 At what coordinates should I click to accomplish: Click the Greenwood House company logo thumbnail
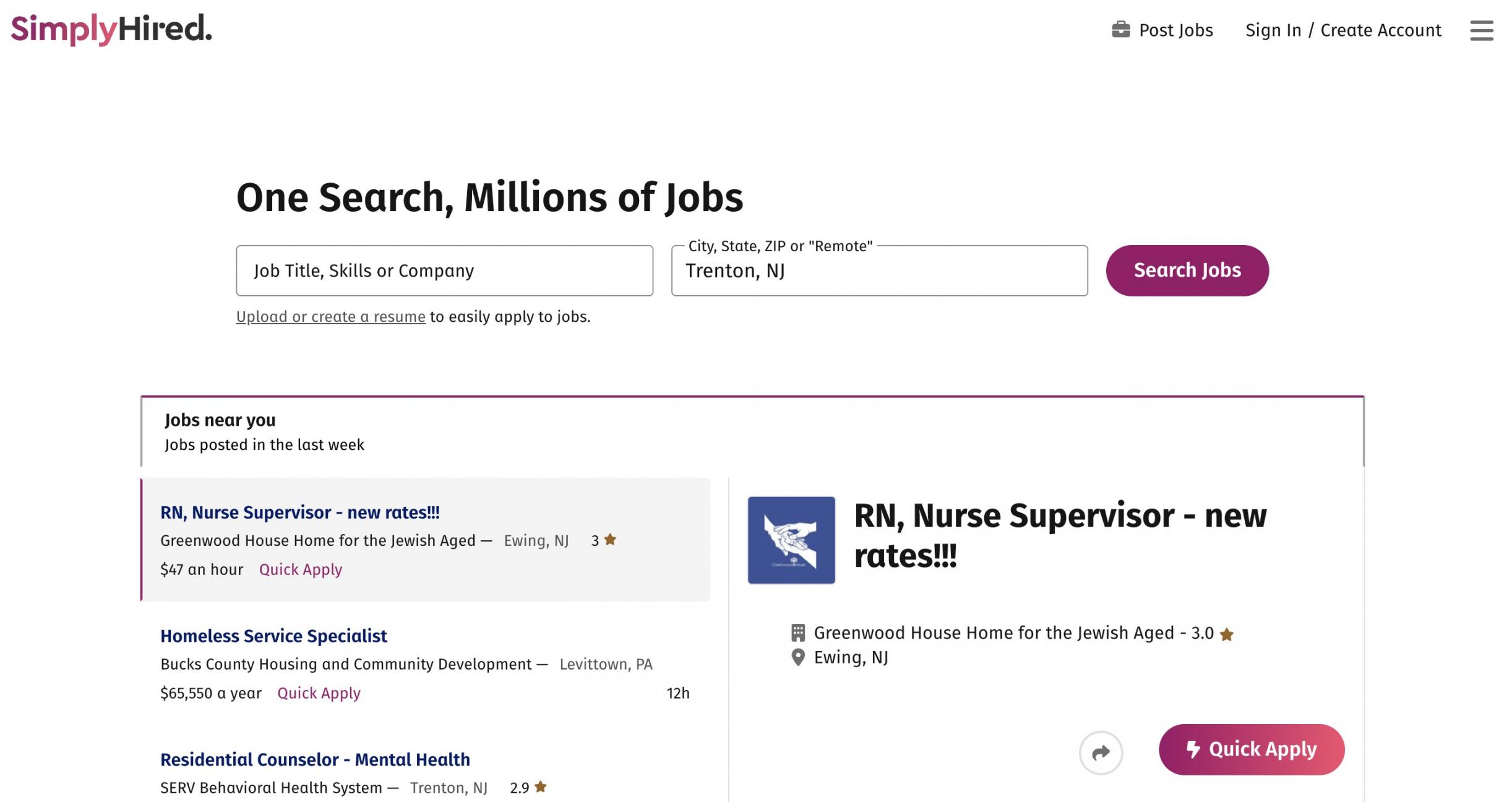(791, 540)
